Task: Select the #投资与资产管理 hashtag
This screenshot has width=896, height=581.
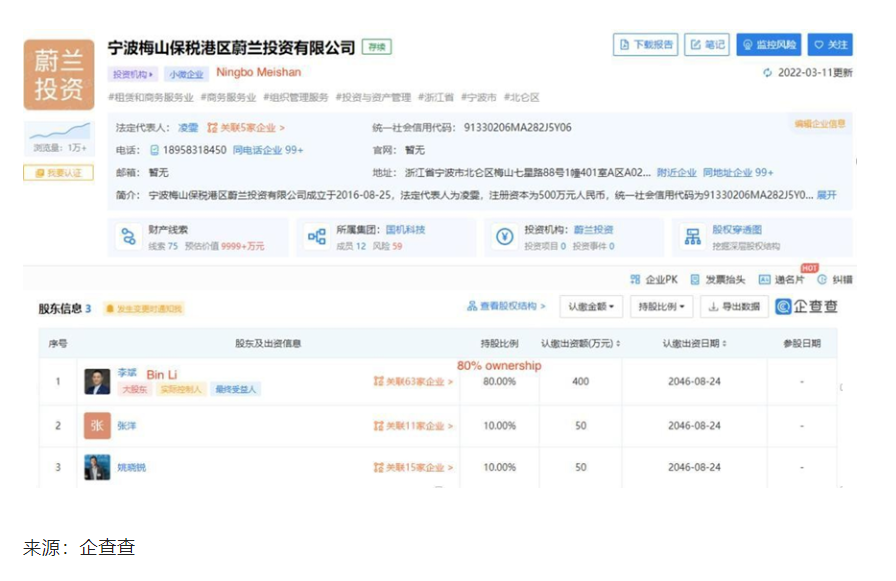Action: coord(373,97)
